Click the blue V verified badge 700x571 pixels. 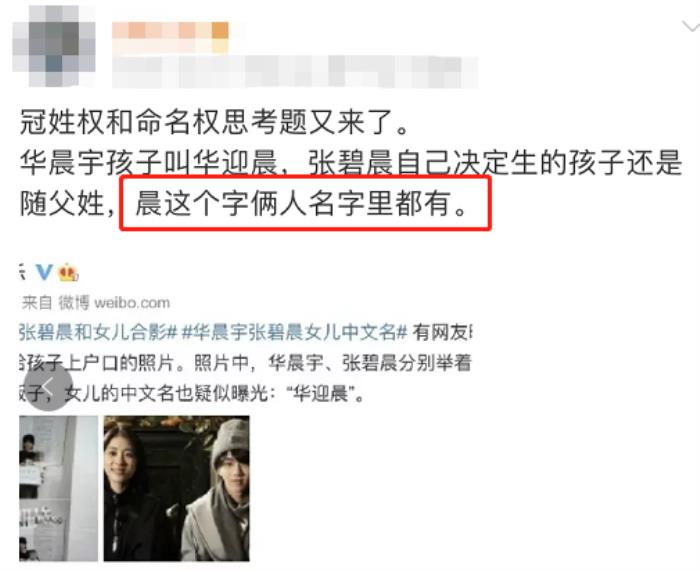pos(44,272)
